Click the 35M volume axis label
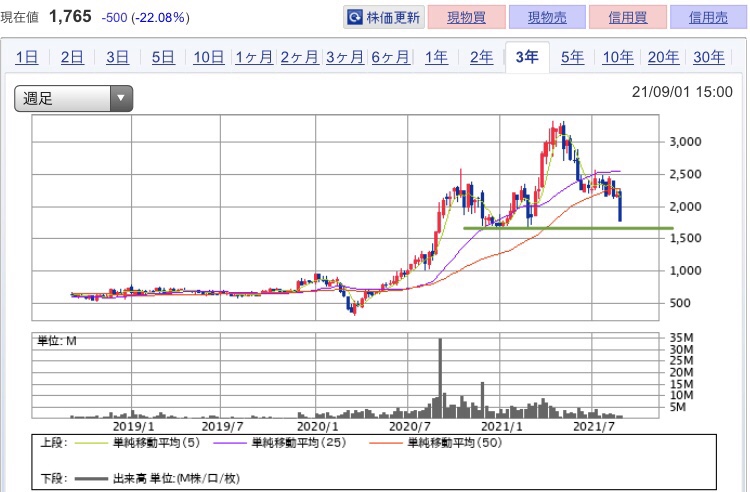The width and height of the screenshot is (750, 492). (x=681, y=338)
